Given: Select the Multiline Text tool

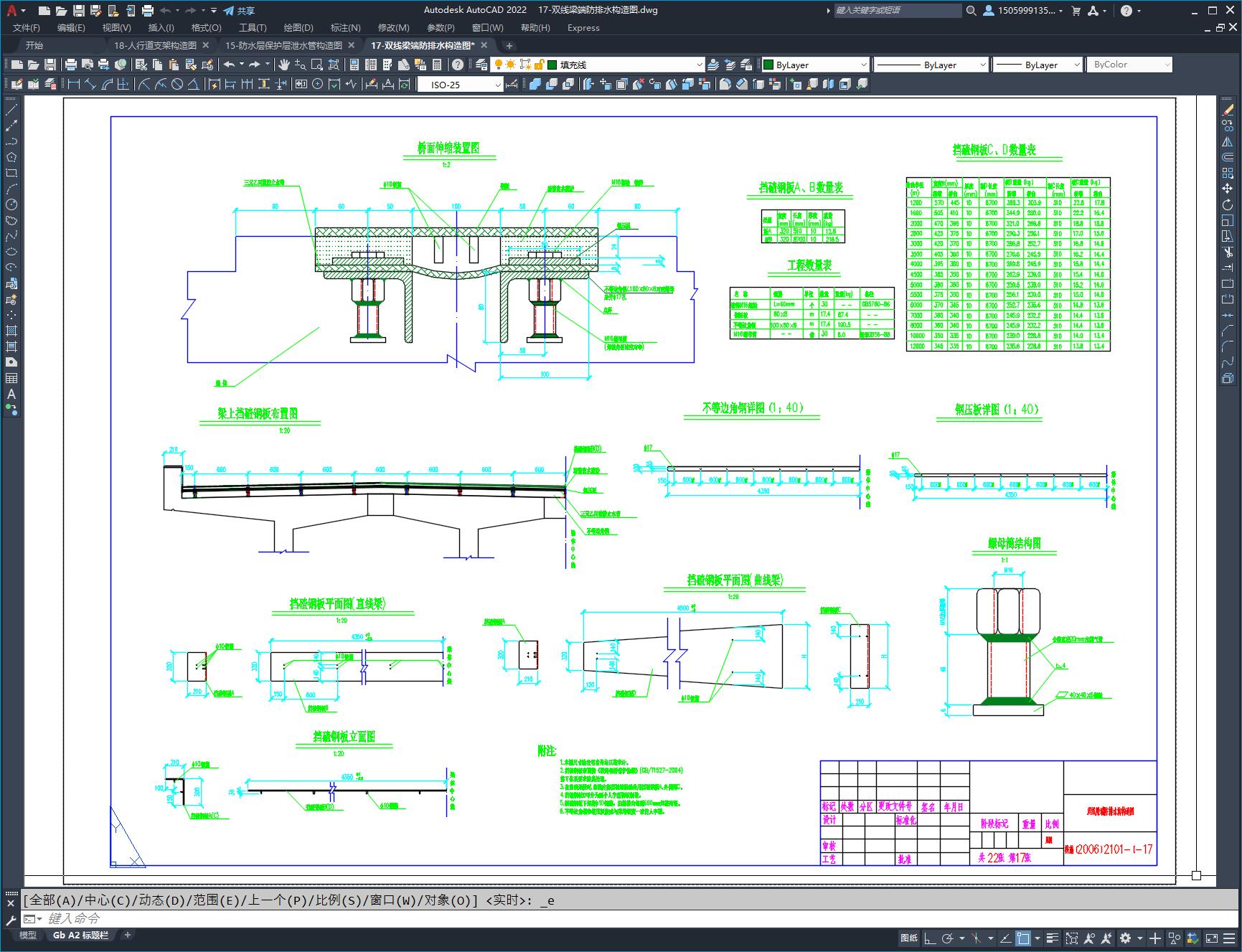Looking at the screenshot, I should (11, 394).
